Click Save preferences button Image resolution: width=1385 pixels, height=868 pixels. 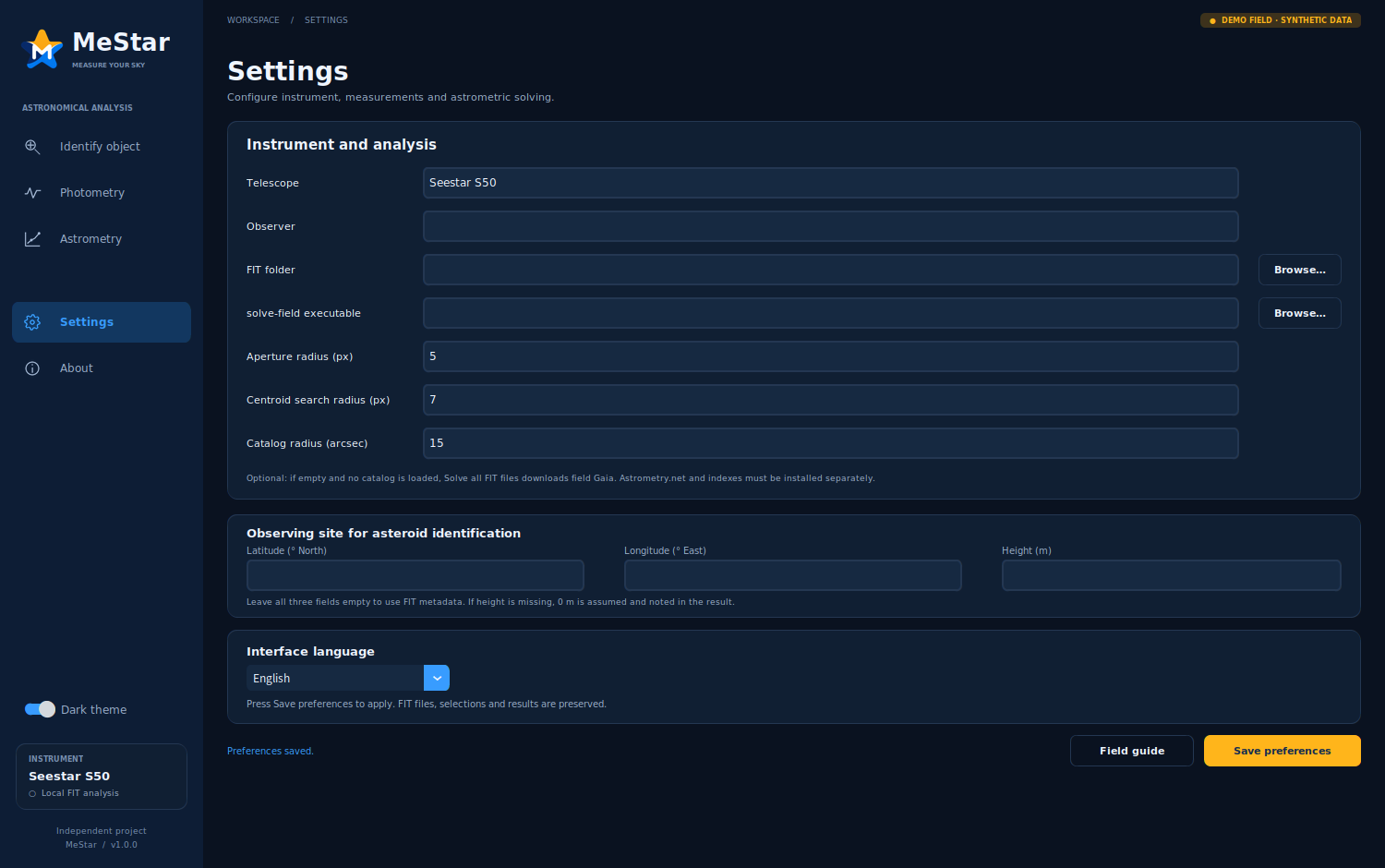1283,751
